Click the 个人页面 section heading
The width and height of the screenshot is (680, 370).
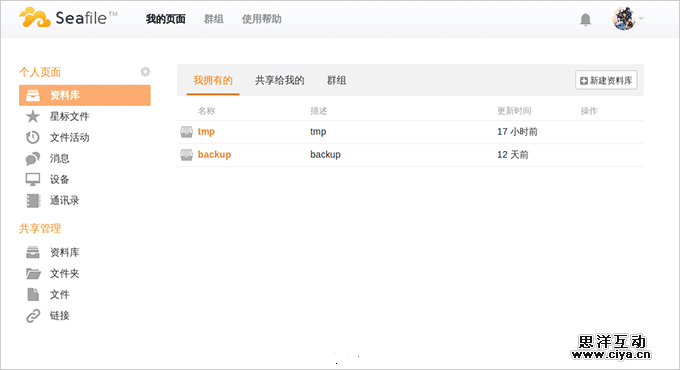tap(40, 72)
